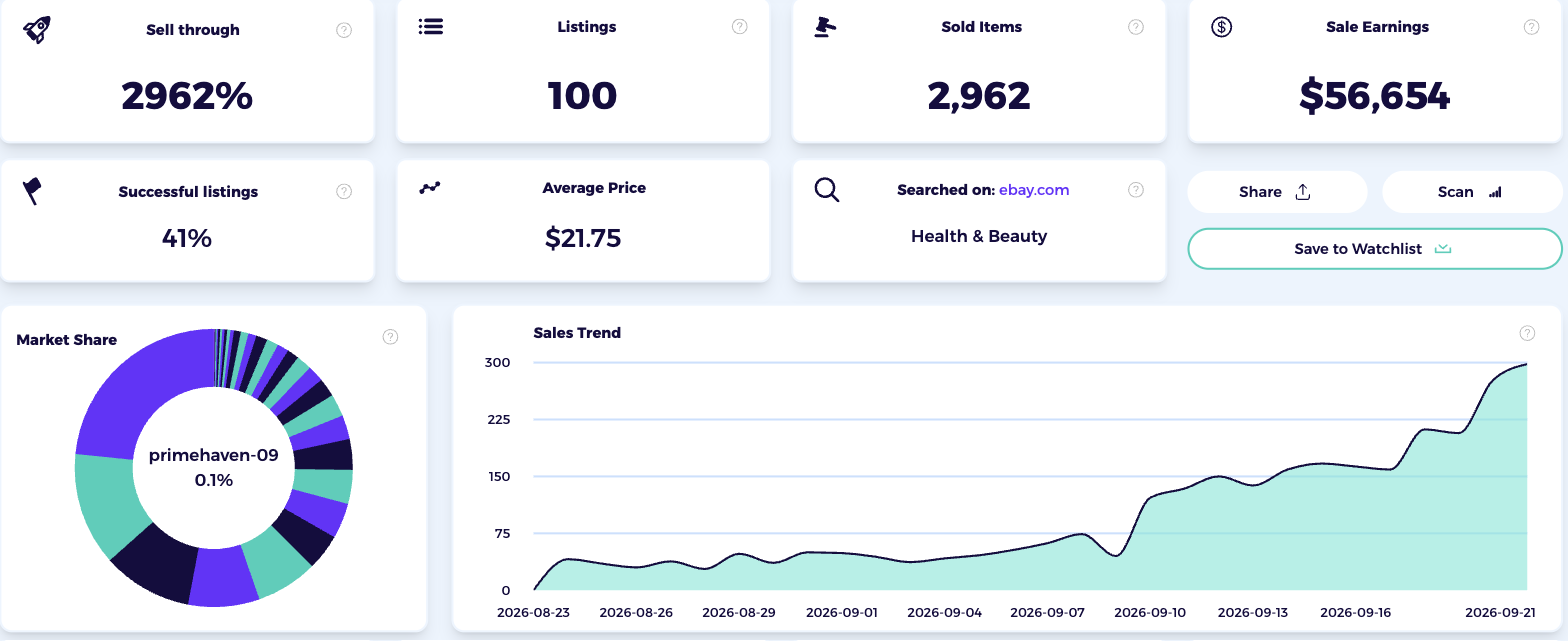Click the list icon on Listings card
1568x641 pixels.
point(431,27)
